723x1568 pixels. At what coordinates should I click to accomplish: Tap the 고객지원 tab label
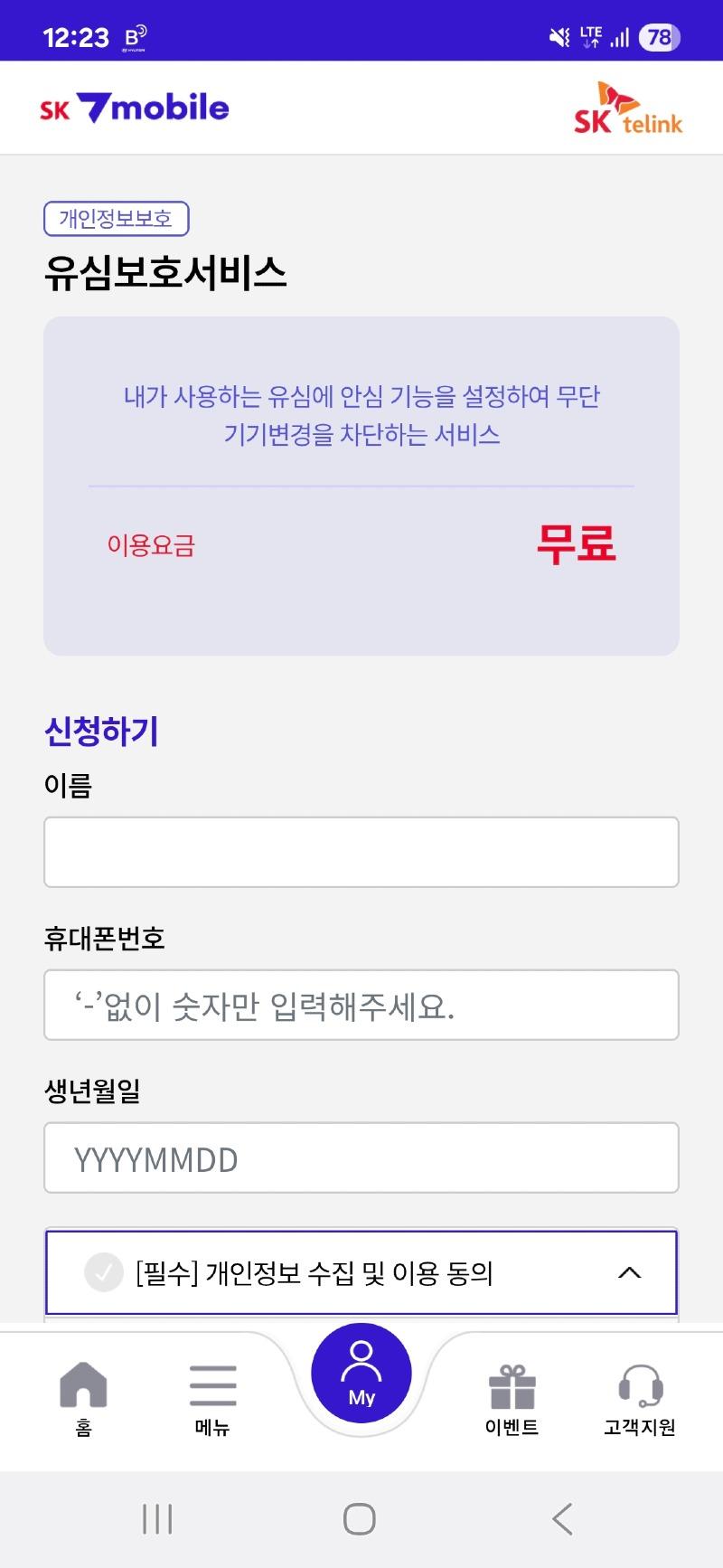coord(640,1427)
